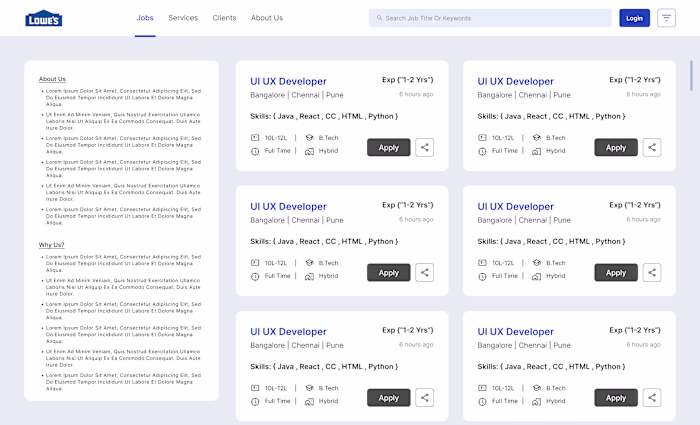Click the Full Time clock icon in the bottom-right card

coord(482,401)
